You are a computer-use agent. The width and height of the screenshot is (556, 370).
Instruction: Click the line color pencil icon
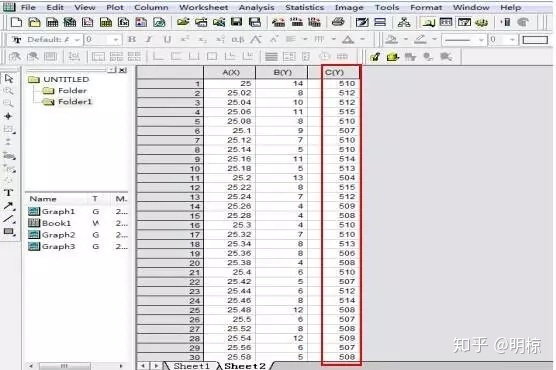421,39
